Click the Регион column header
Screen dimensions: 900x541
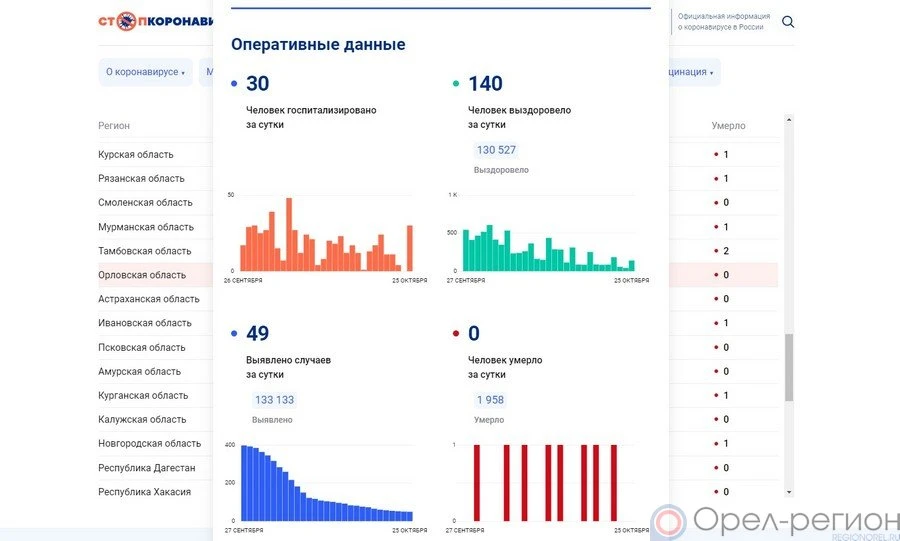(114, 126)
